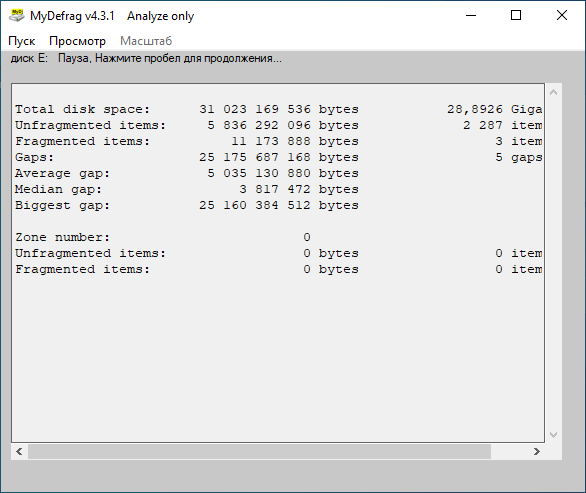Click the 'диск E:' status text
The height and width of the screenshot is (493, 586).
pyautogui.click(x=29, y=59)
